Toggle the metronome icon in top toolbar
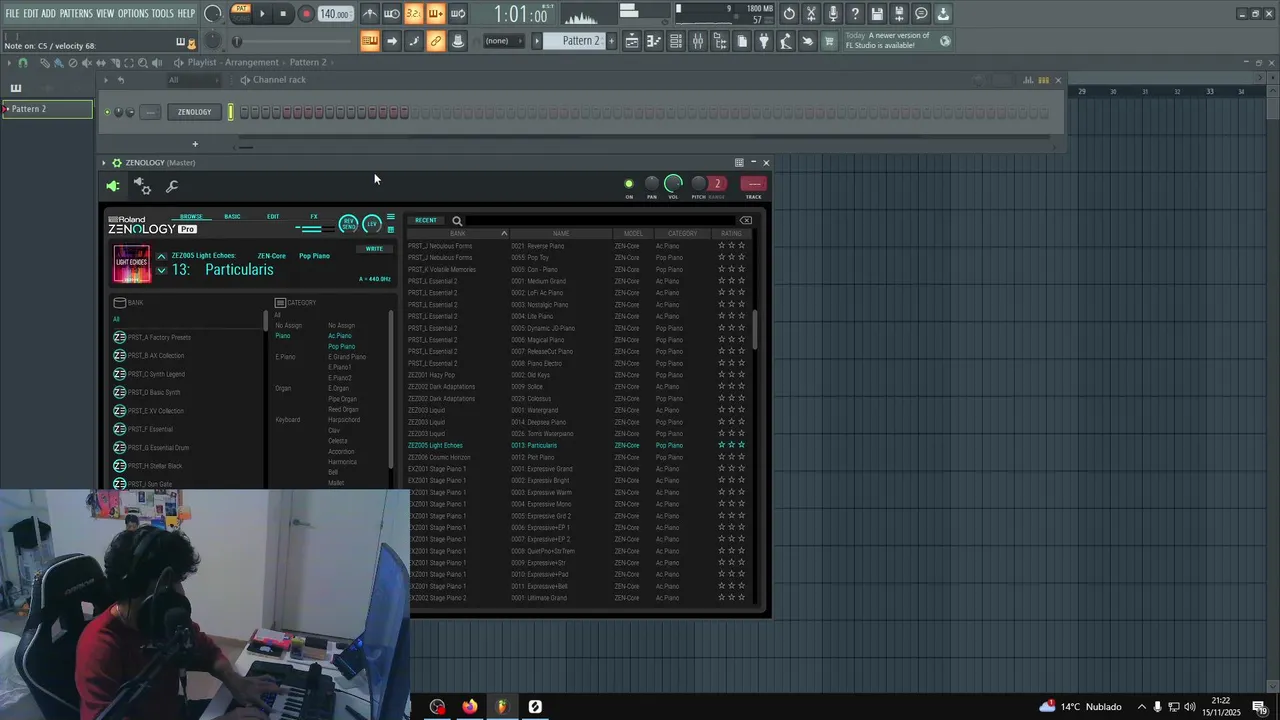 (370, 14)
